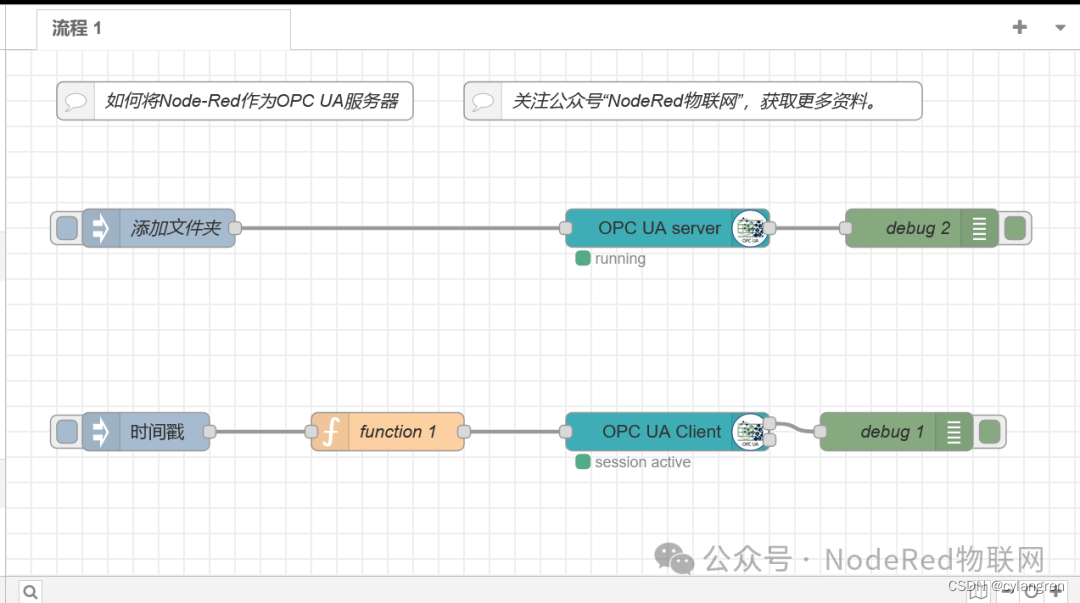Screen dimensions: 1080x603
Task: Add a new flow with plus button
Action: pos(1019,27)
